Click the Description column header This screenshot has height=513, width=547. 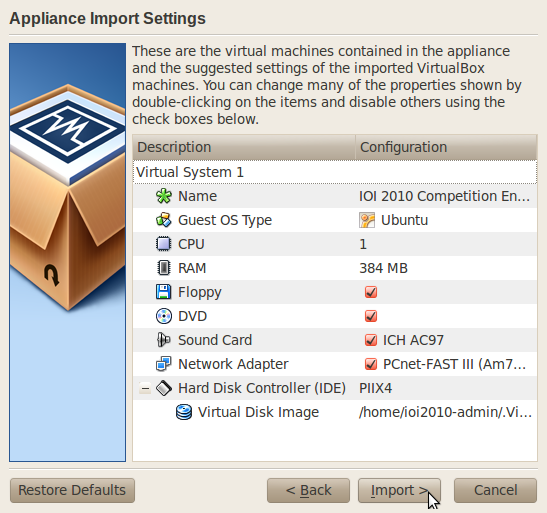coord(244,147)
